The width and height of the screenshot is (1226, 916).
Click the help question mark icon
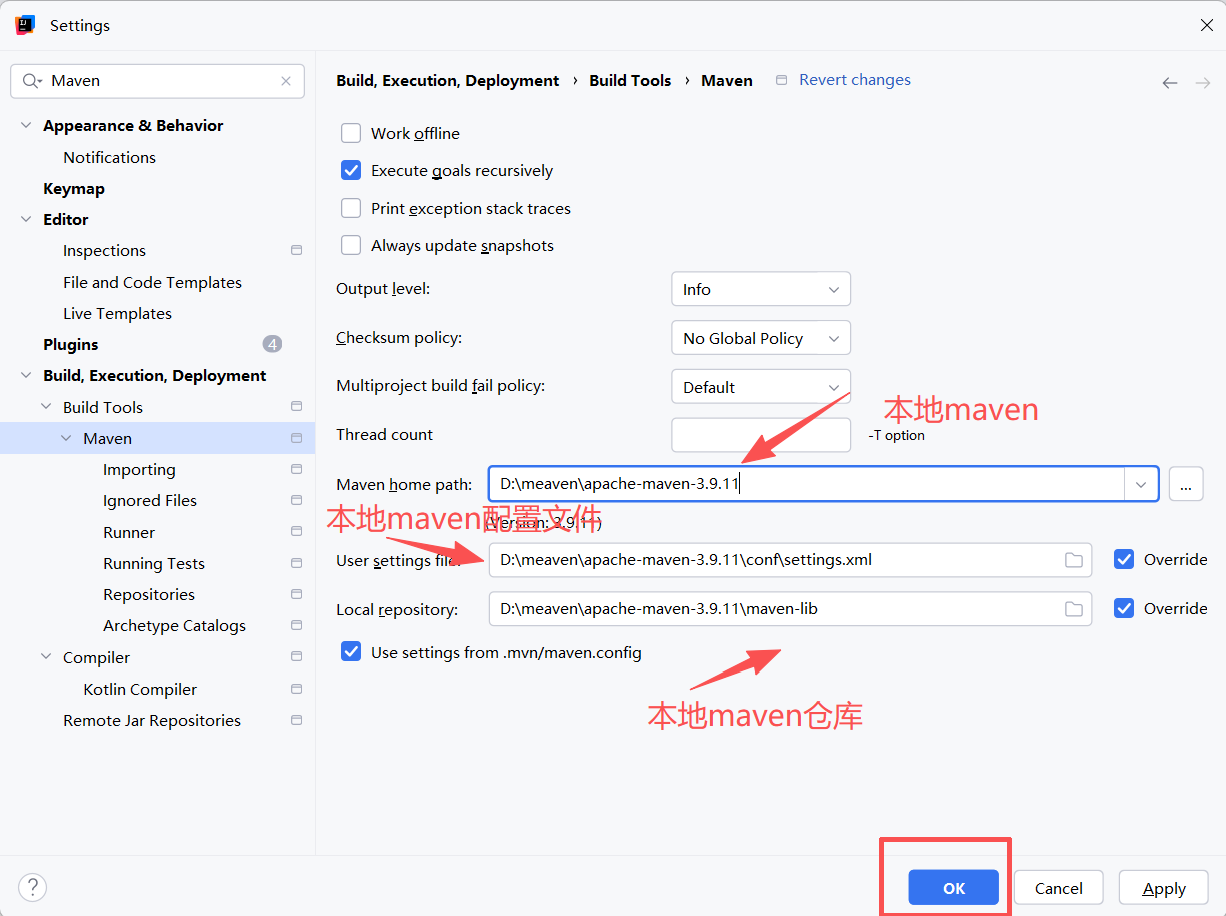coord(32,887)
